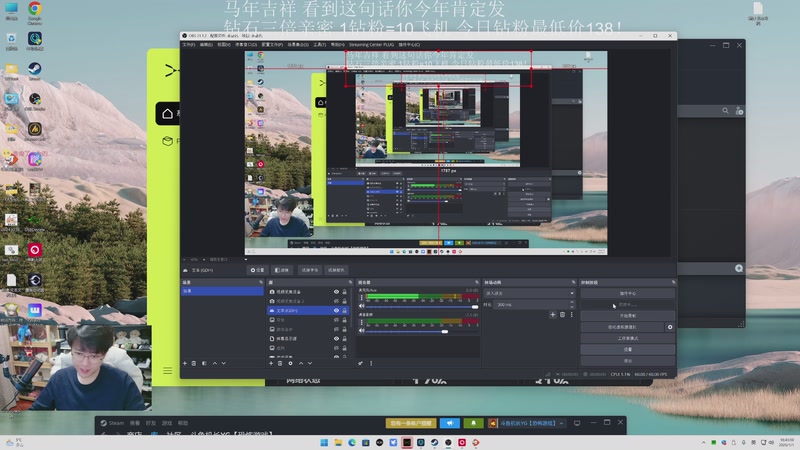
Task: Click the home icon in the green app sidebar
Action: tap(167, 114)
